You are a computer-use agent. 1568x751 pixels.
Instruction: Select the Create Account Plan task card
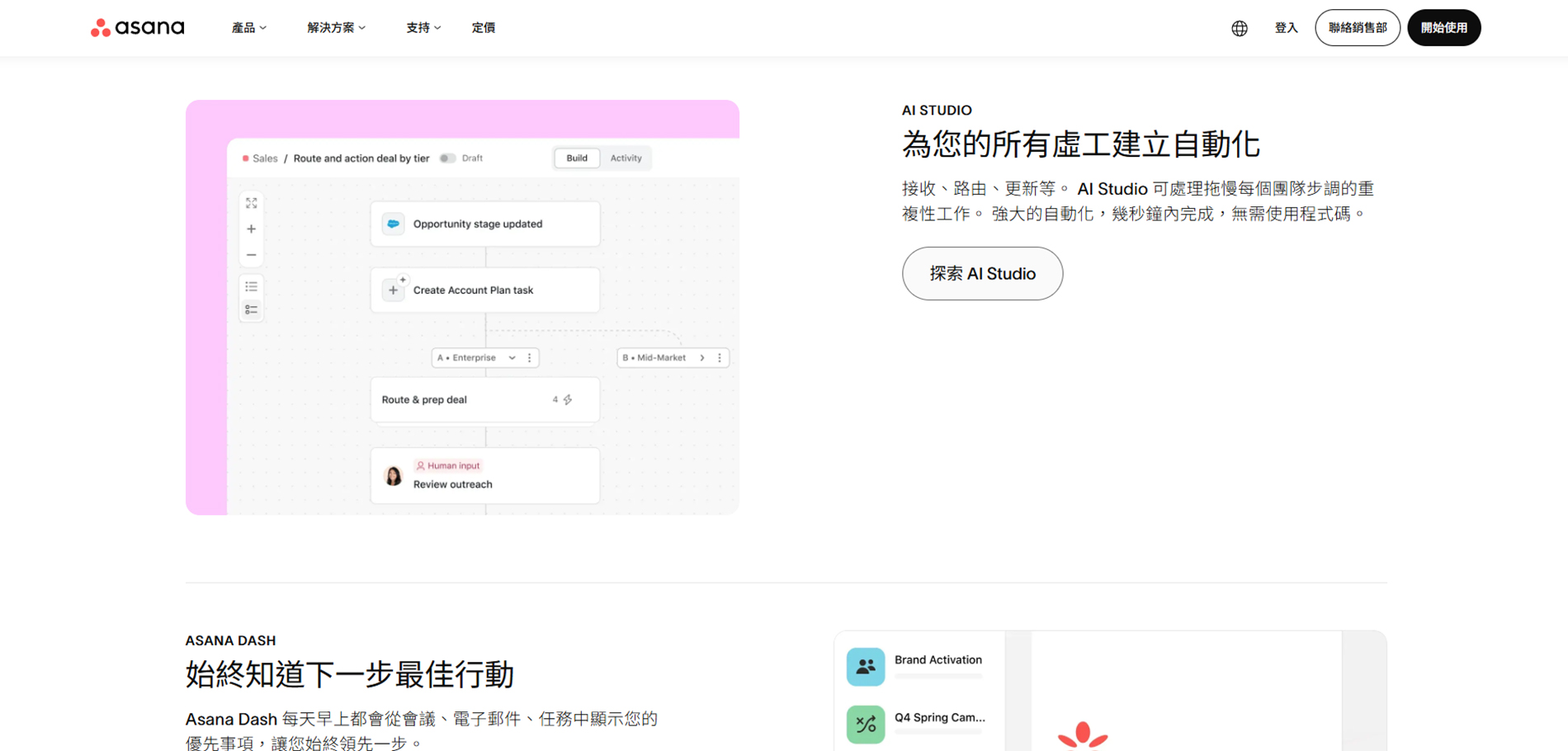pos(485,290)
